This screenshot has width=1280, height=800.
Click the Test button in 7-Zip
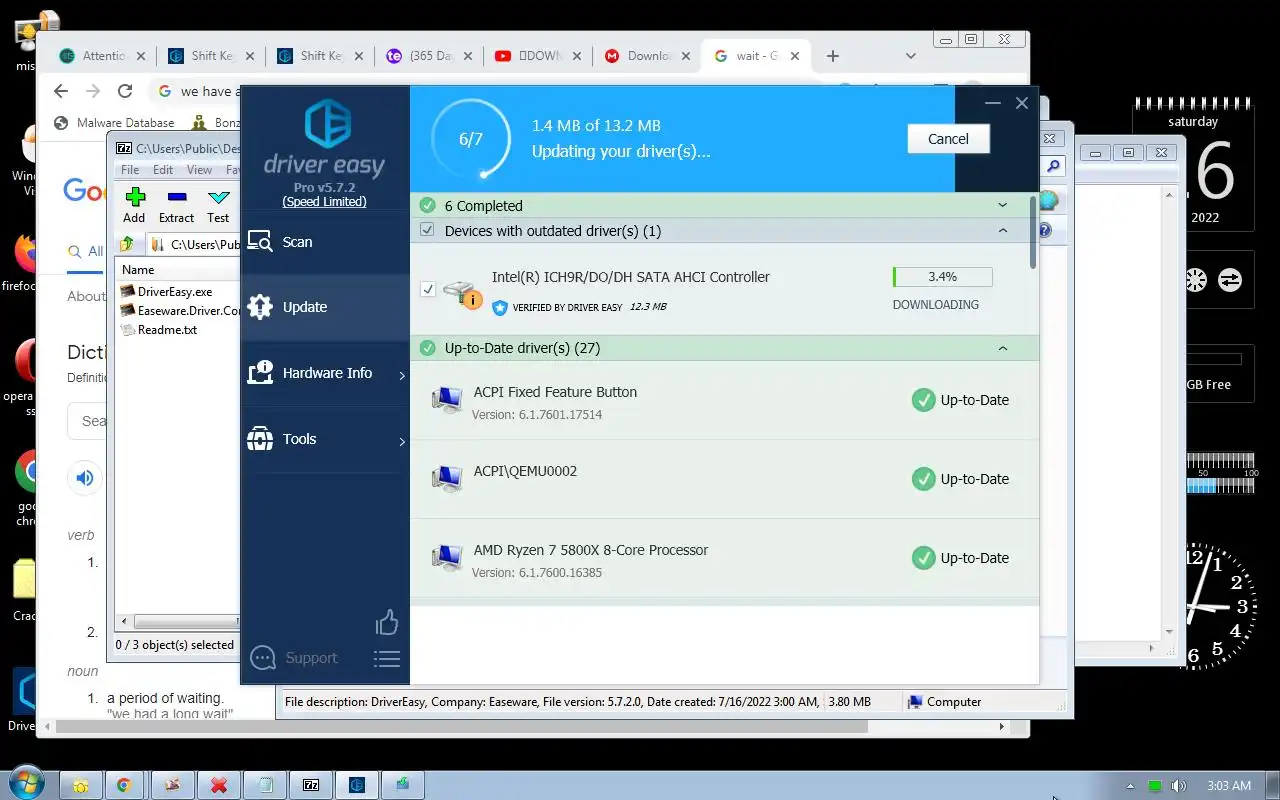tap(218, 205)
